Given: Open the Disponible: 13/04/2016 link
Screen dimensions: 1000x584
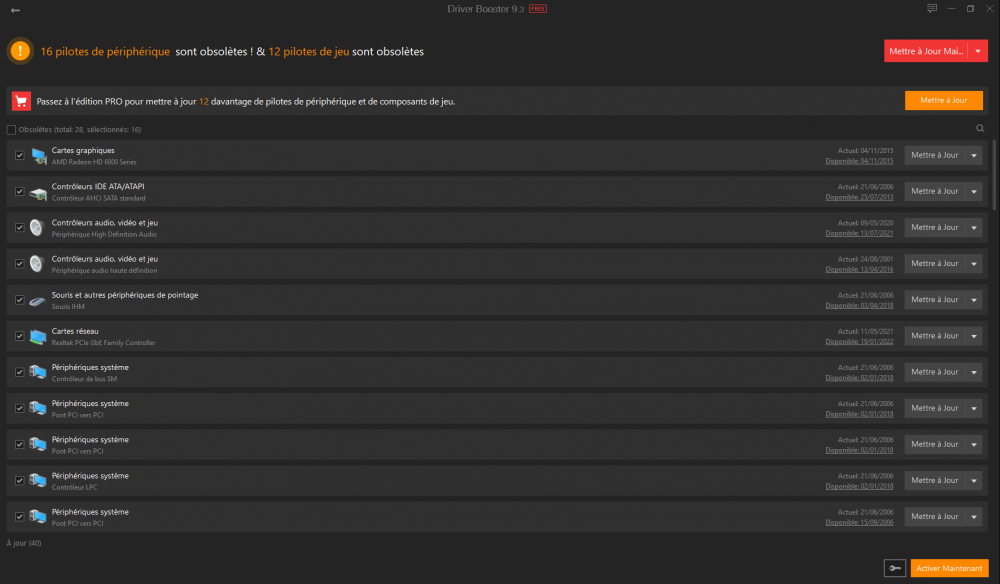Looking at the screenshot, I should coord(859,270).
